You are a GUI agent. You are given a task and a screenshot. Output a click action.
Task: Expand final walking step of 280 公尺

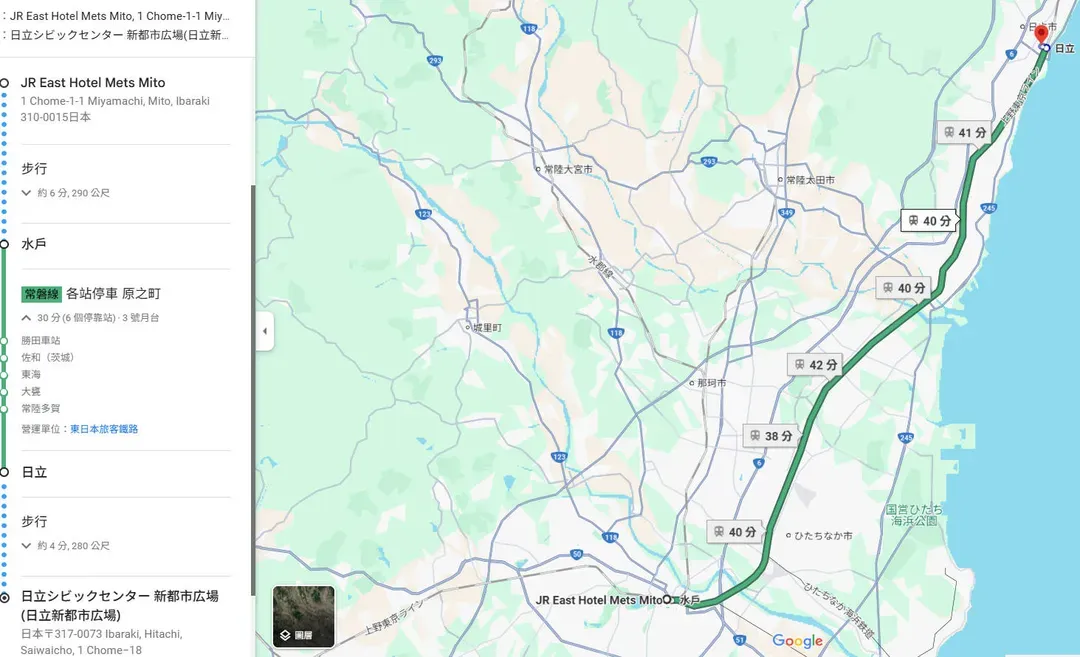pyautogui.click(x=26, y=545)
